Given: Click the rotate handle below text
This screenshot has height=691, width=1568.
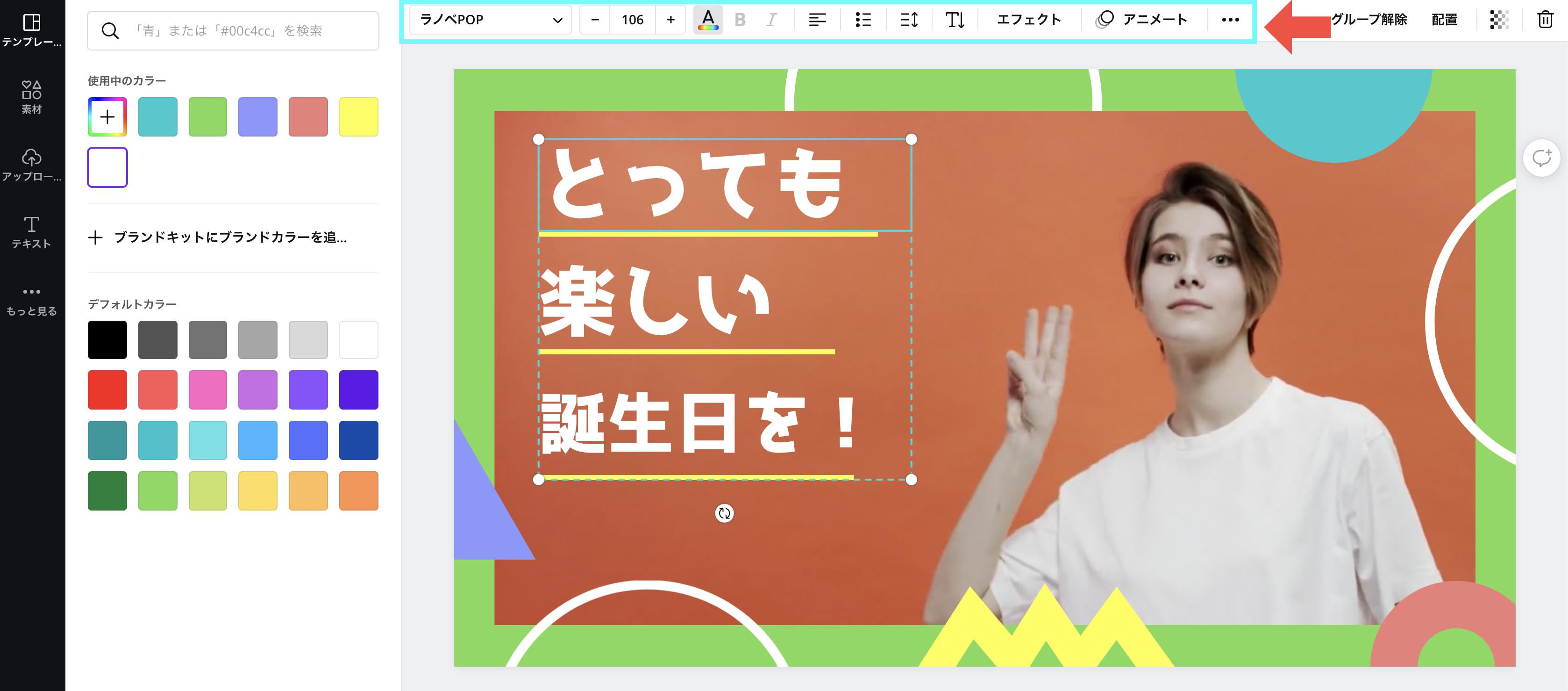Looking at the screenshot, I should tap(724, 513).
